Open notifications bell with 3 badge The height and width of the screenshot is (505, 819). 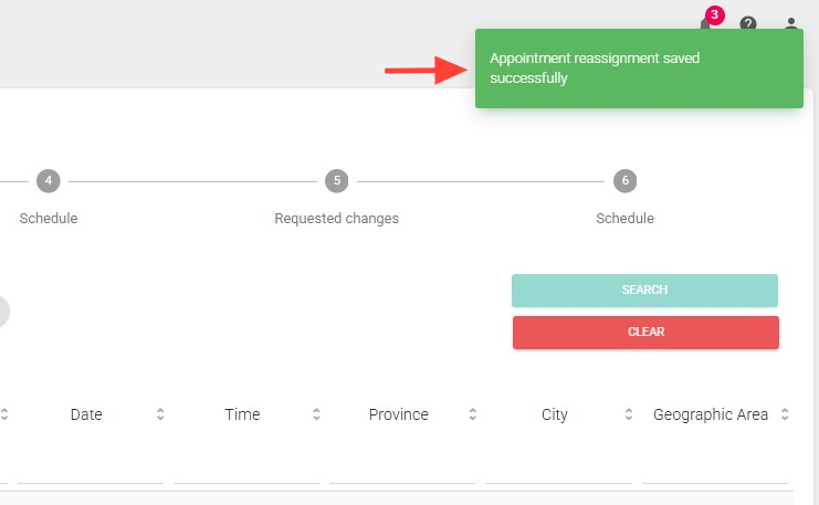(706, 23)
